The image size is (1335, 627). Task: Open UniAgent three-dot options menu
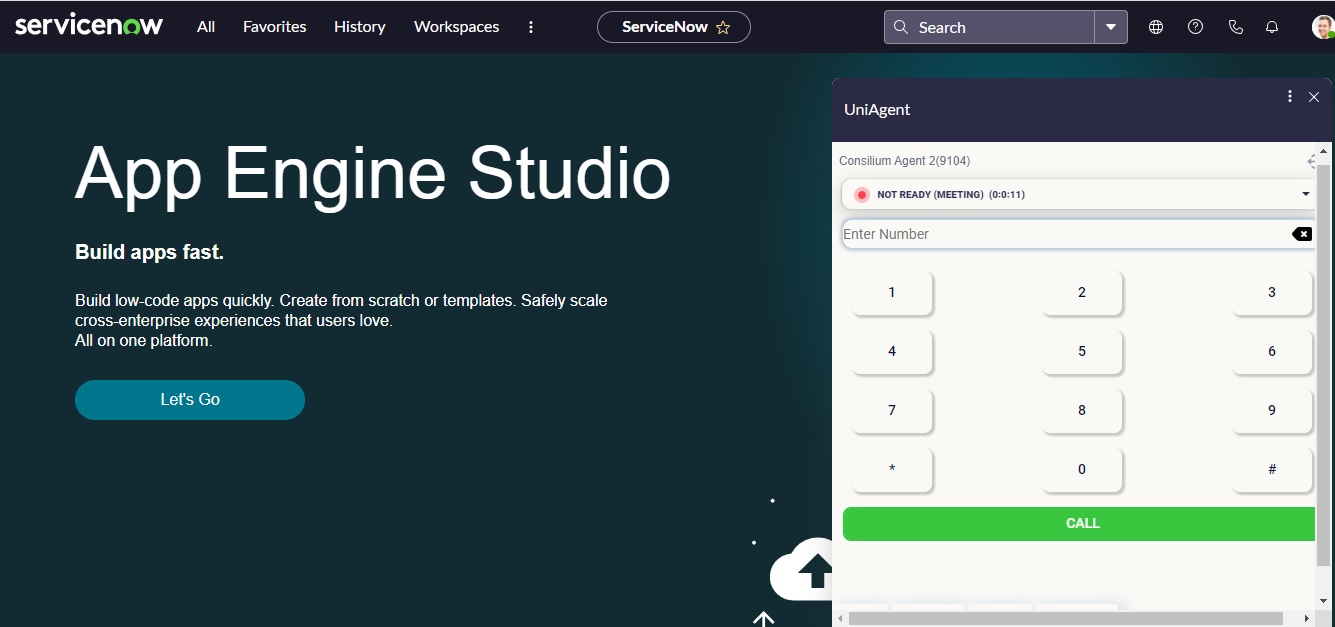tap(1290, 96)
